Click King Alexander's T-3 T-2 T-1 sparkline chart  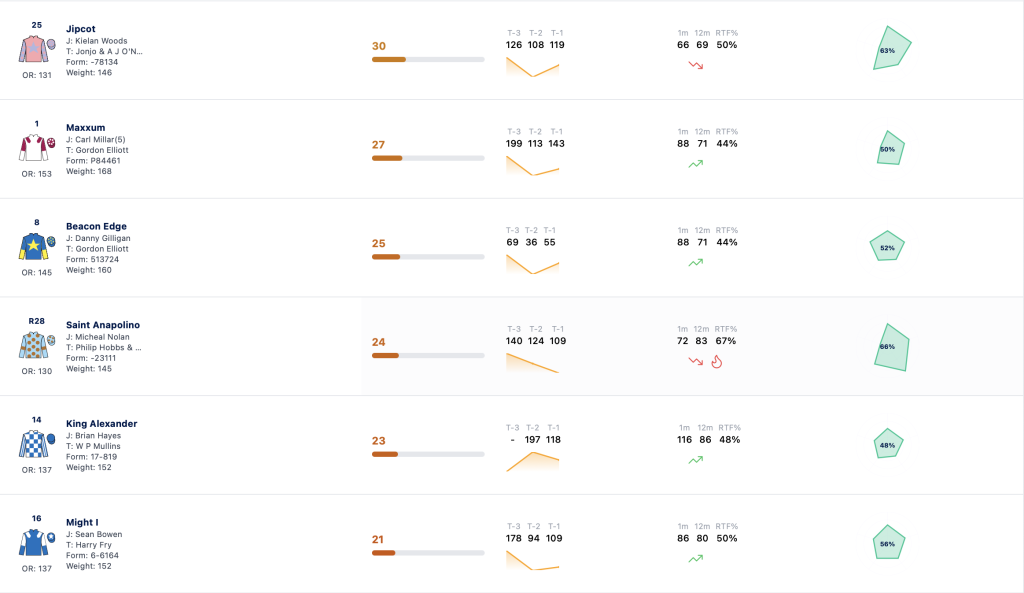click(x=532, y=462)
